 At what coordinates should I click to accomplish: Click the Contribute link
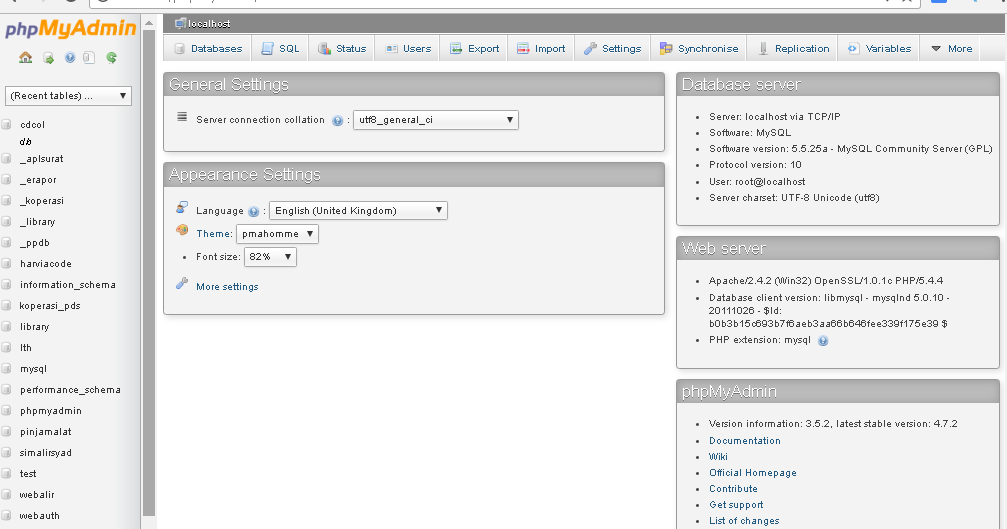click(x=733, y=489)
